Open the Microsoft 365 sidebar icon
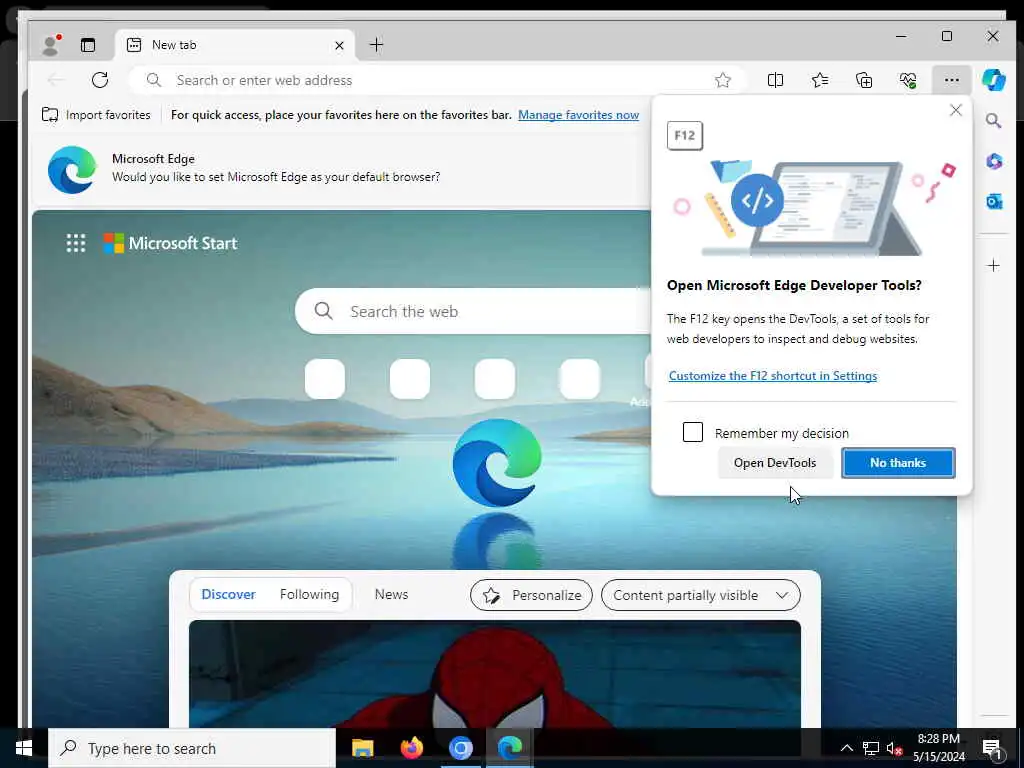The height and width of the screenshot is (768, 1024). (x=994, y=161)
